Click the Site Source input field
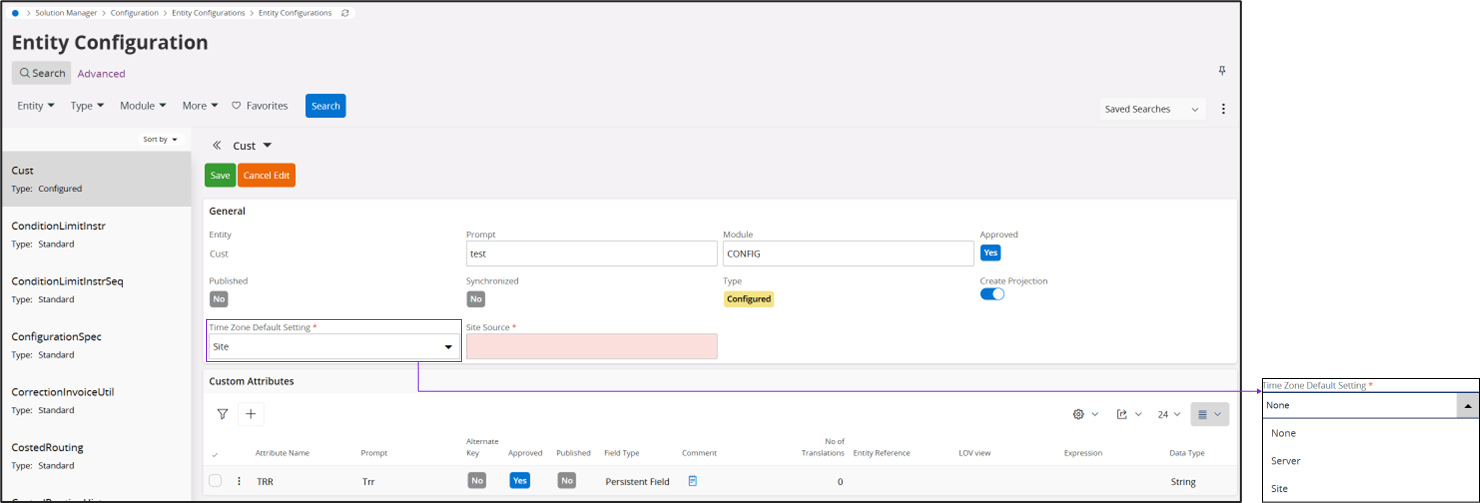 coord(591,346)
